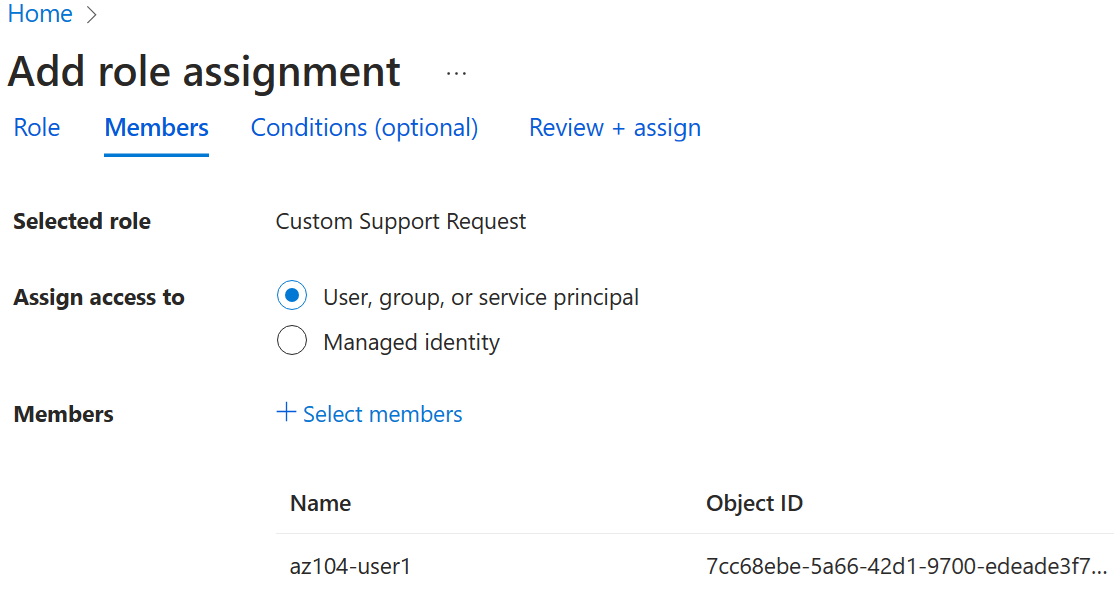Image resolution: width=1114 pixels, height=589 pixels.
Task: Click the breadcrumb chevron after Home
Action: tap(92, 15)
